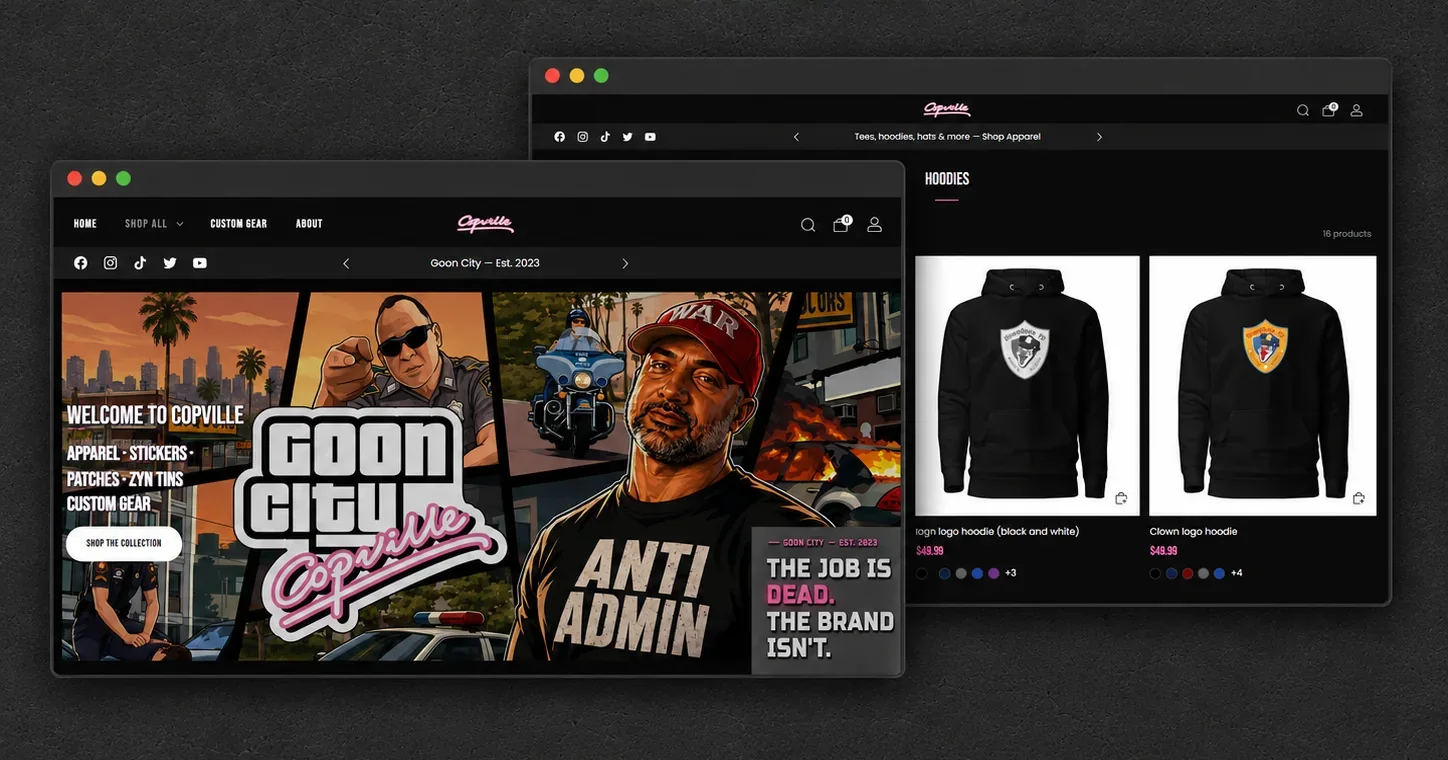
Task: Open account icon in the Hoodies window
Action: pyautogui.click(x=1357, y=110)
